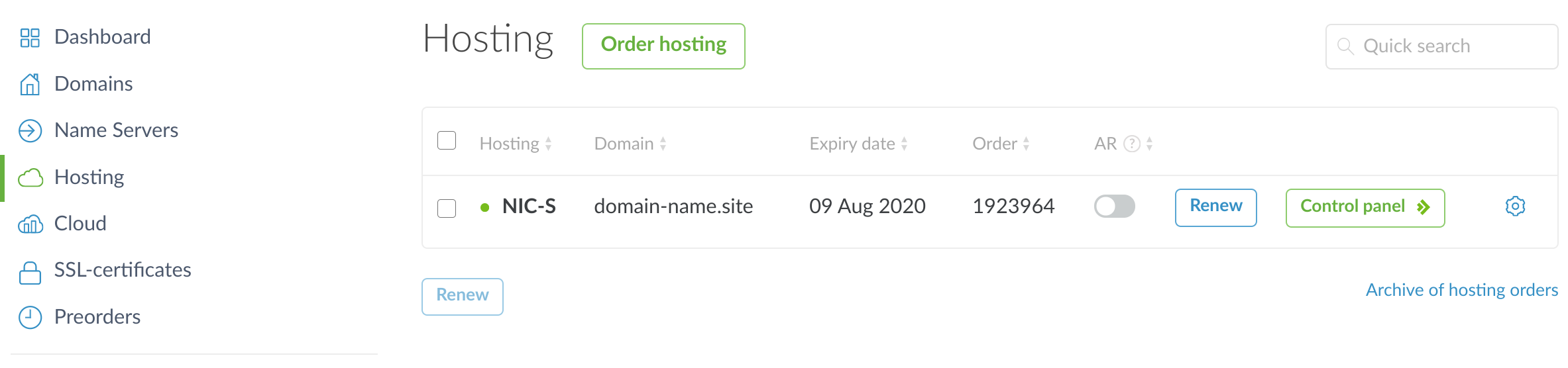
Task: Click the Domains house icon
Action: 30,85
